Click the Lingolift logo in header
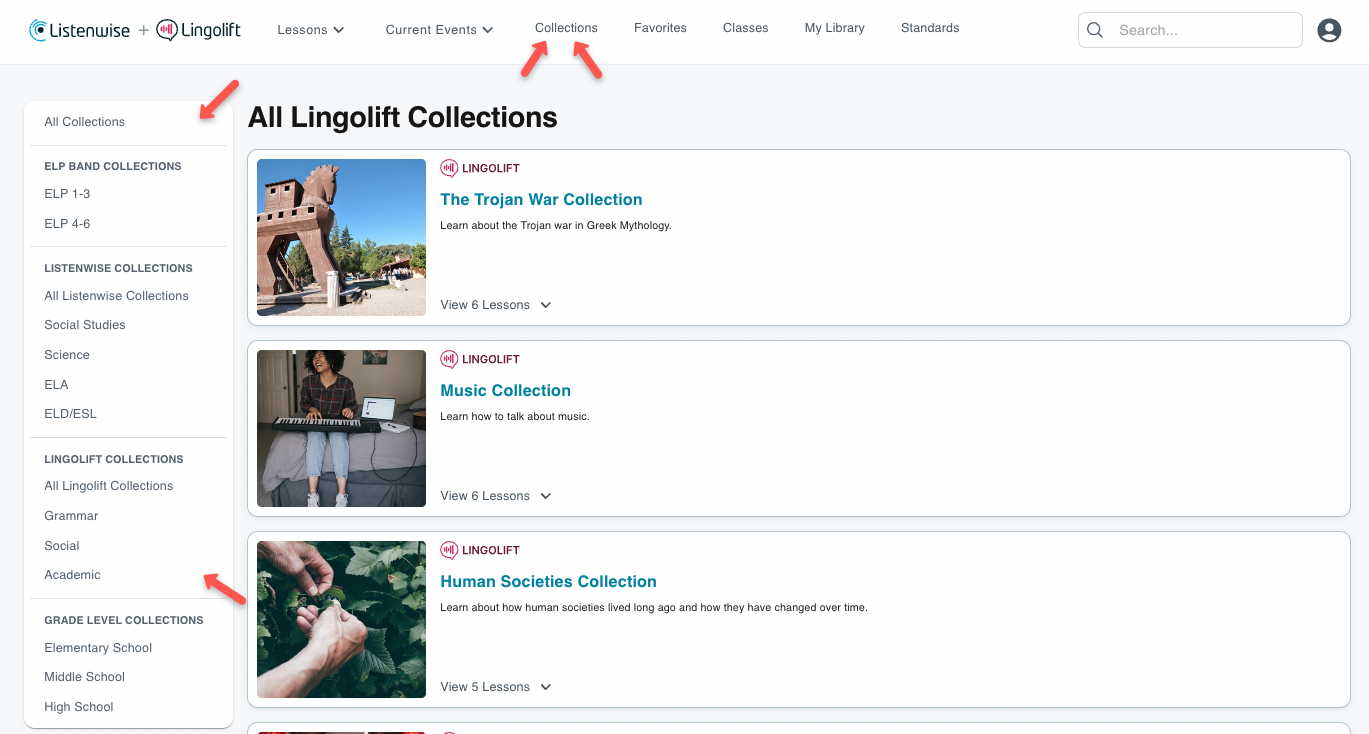 [199, 30]
